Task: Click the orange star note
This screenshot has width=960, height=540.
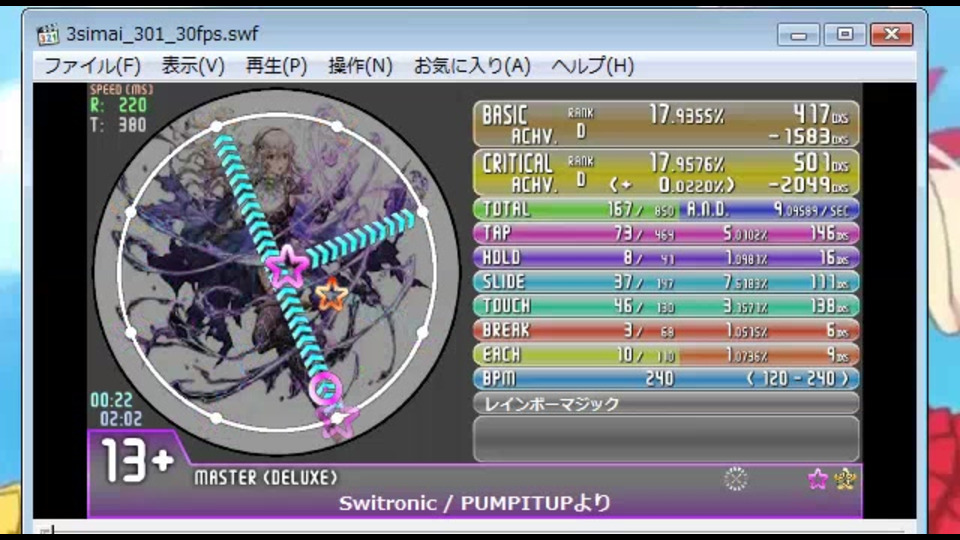Action: 331,294
